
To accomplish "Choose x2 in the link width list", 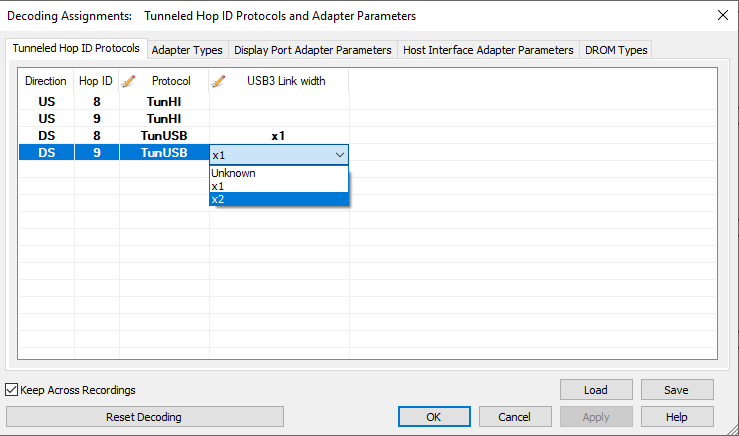I will click(279, 199).
